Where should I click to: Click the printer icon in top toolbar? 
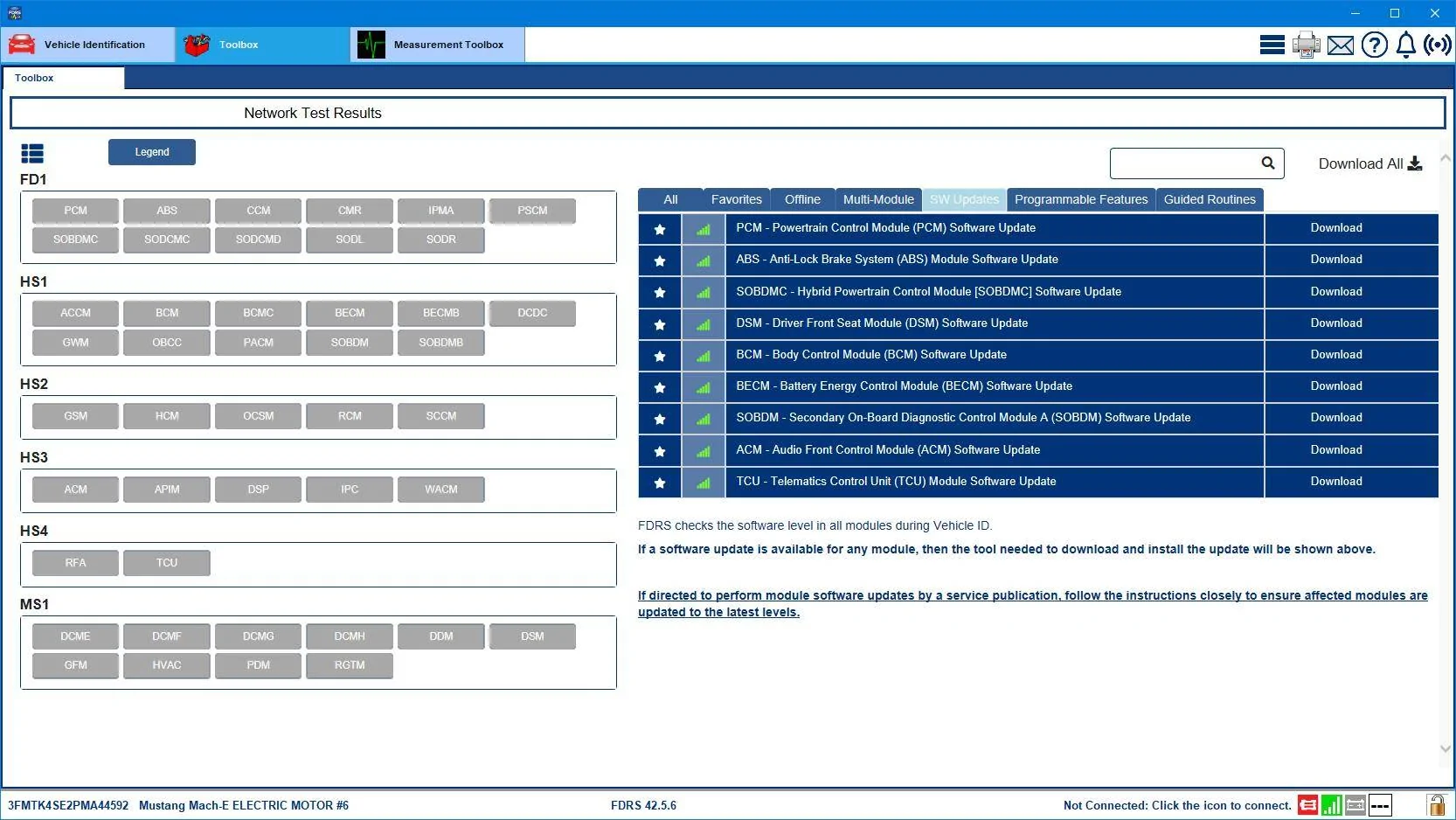(x=1306, y=45)
